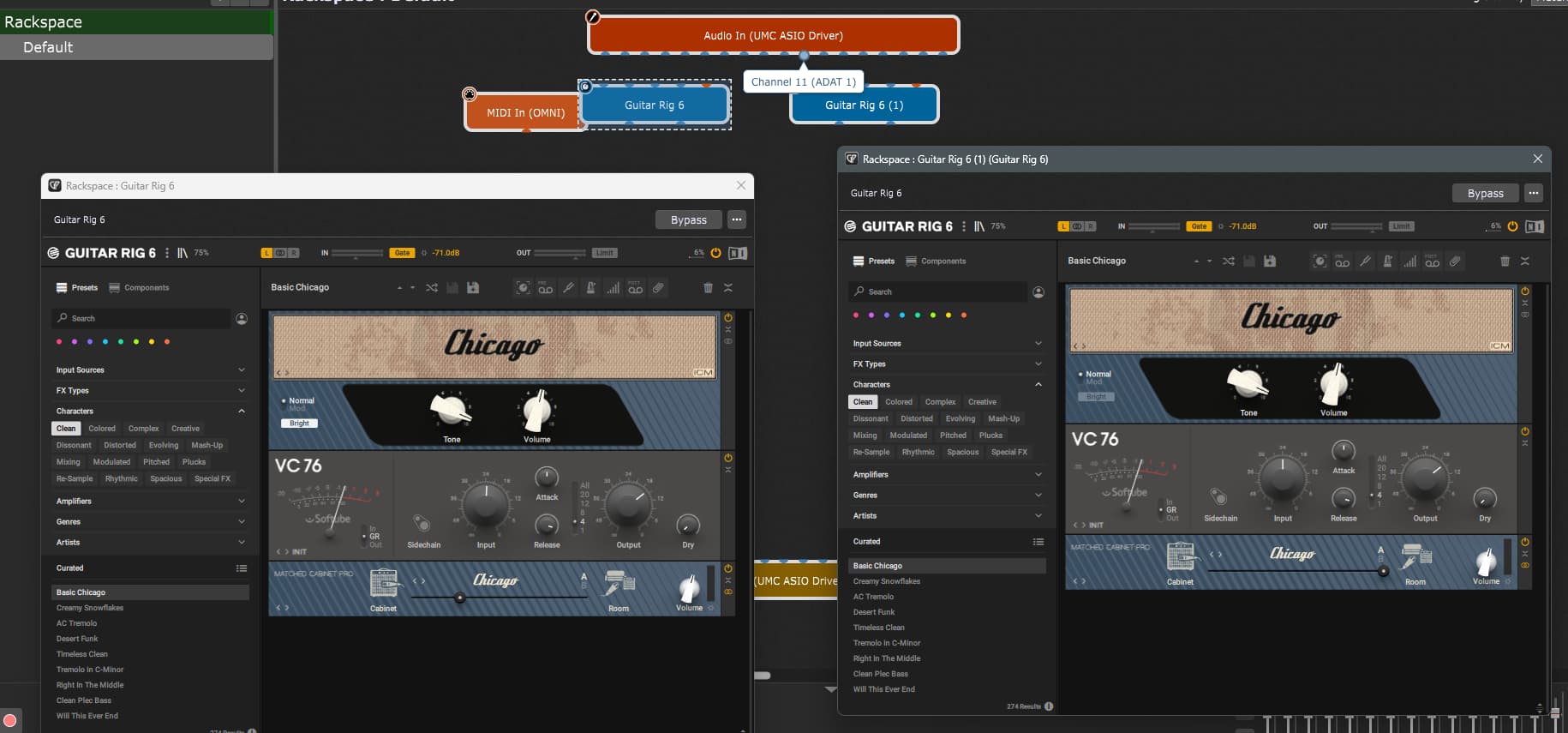Toggle VC 76 power in left Guitar Rig 6 rack

coord(728,459)
